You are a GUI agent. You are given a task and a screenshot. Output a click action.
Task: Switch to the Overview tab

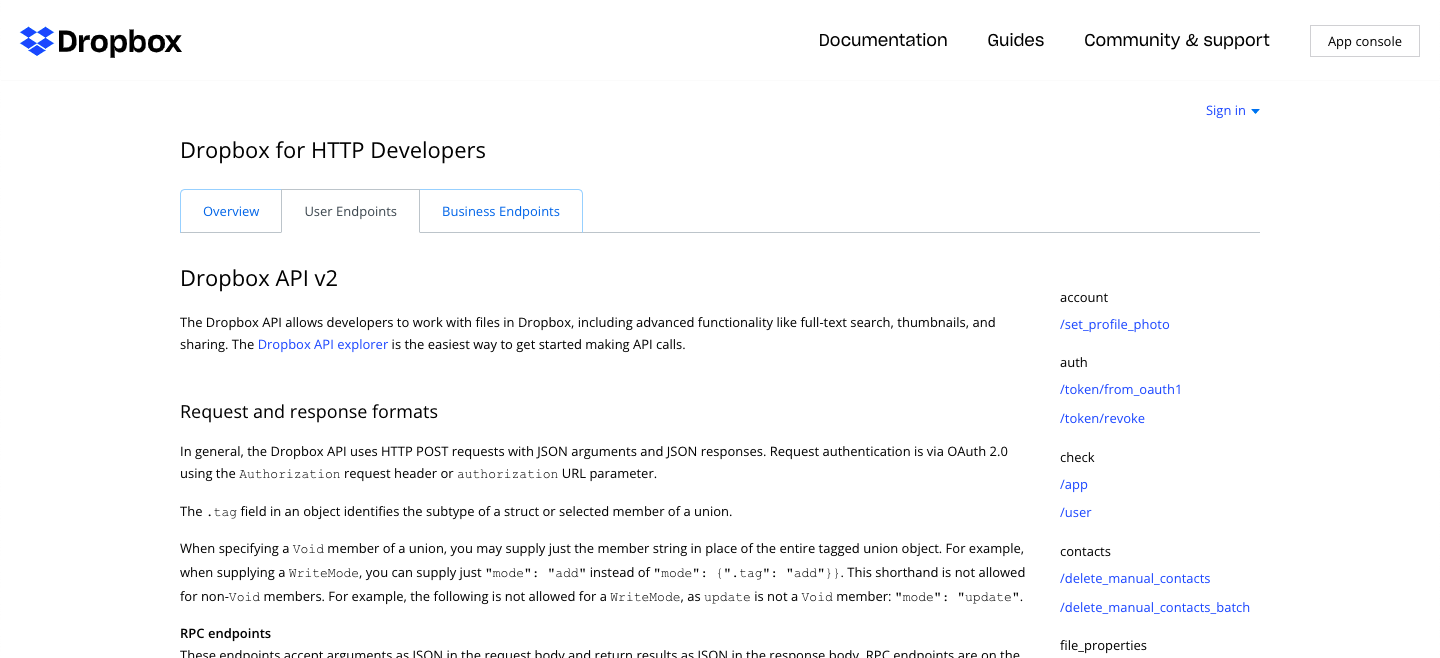coord(231,211)
